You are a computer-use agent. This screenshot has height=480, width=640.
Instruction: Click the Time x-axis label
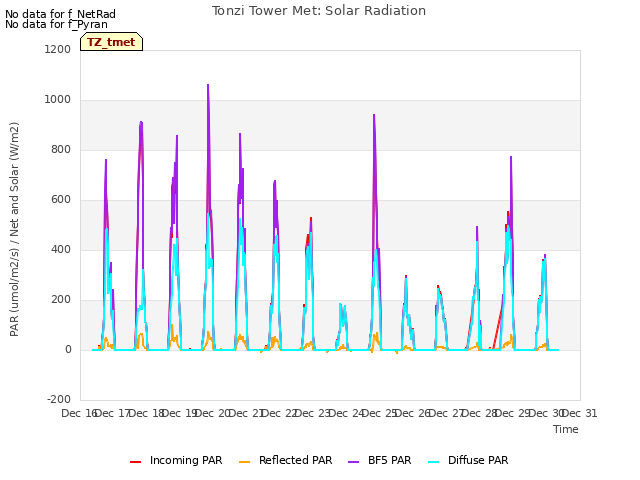pos(566,429)
